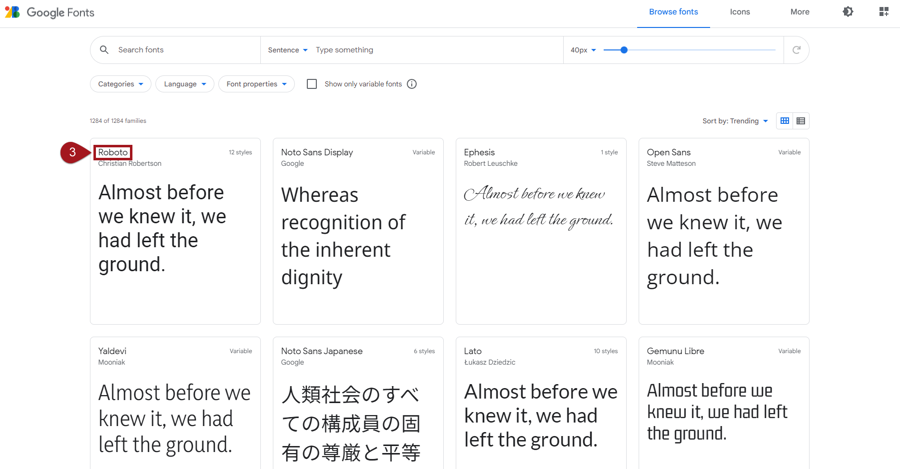Open the Roboto font link
The height and width of the screenshot is (469, 900).
[x=113, y=153]
